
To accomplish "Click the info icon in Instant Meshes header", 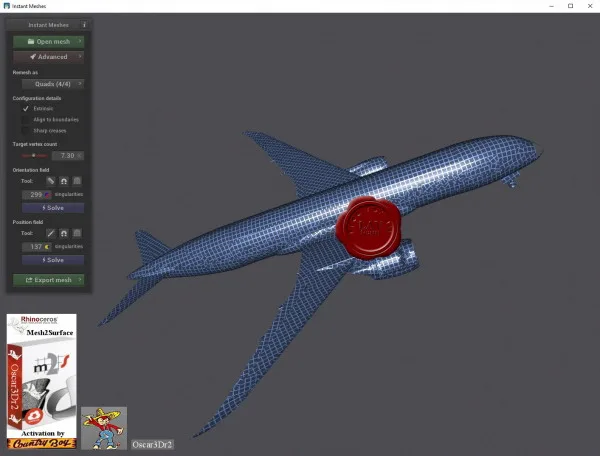I will pos(84,25).
